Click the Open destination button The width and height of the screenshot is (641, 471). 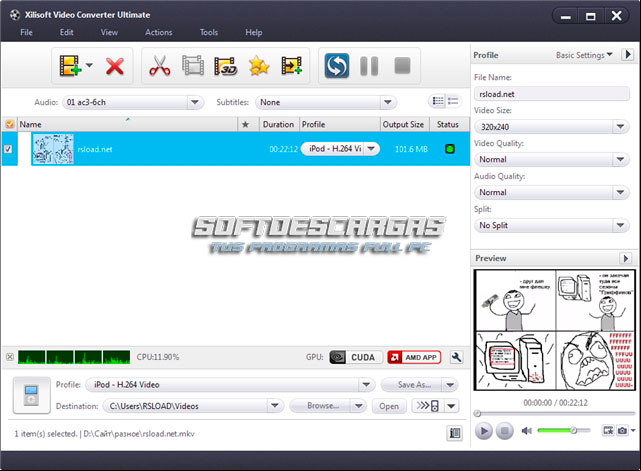tap(389, 406)
